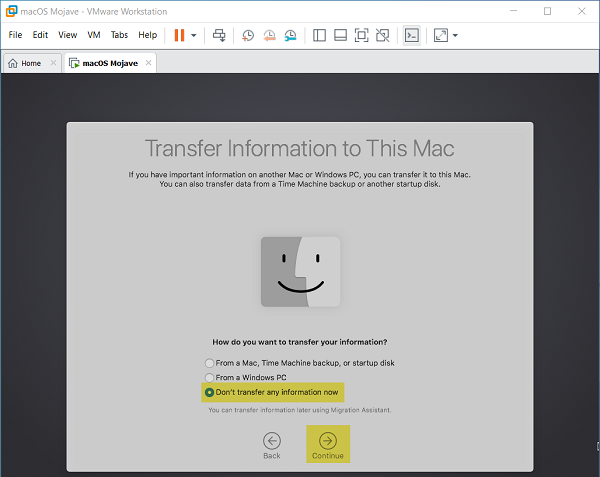Choose Don't transfer any information now
Image resolution: width=600 pixels, height=477 pixels.
click(272, 392)
